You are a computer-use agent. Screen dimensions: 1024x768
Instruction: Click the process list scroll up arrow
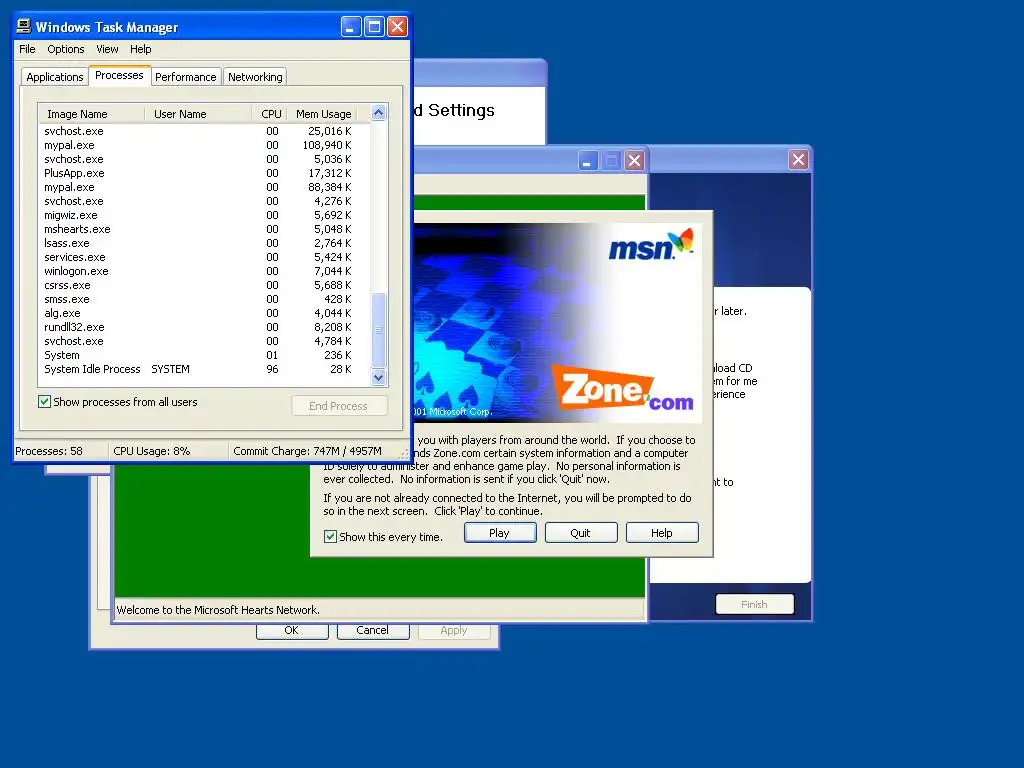coord(379,113)
